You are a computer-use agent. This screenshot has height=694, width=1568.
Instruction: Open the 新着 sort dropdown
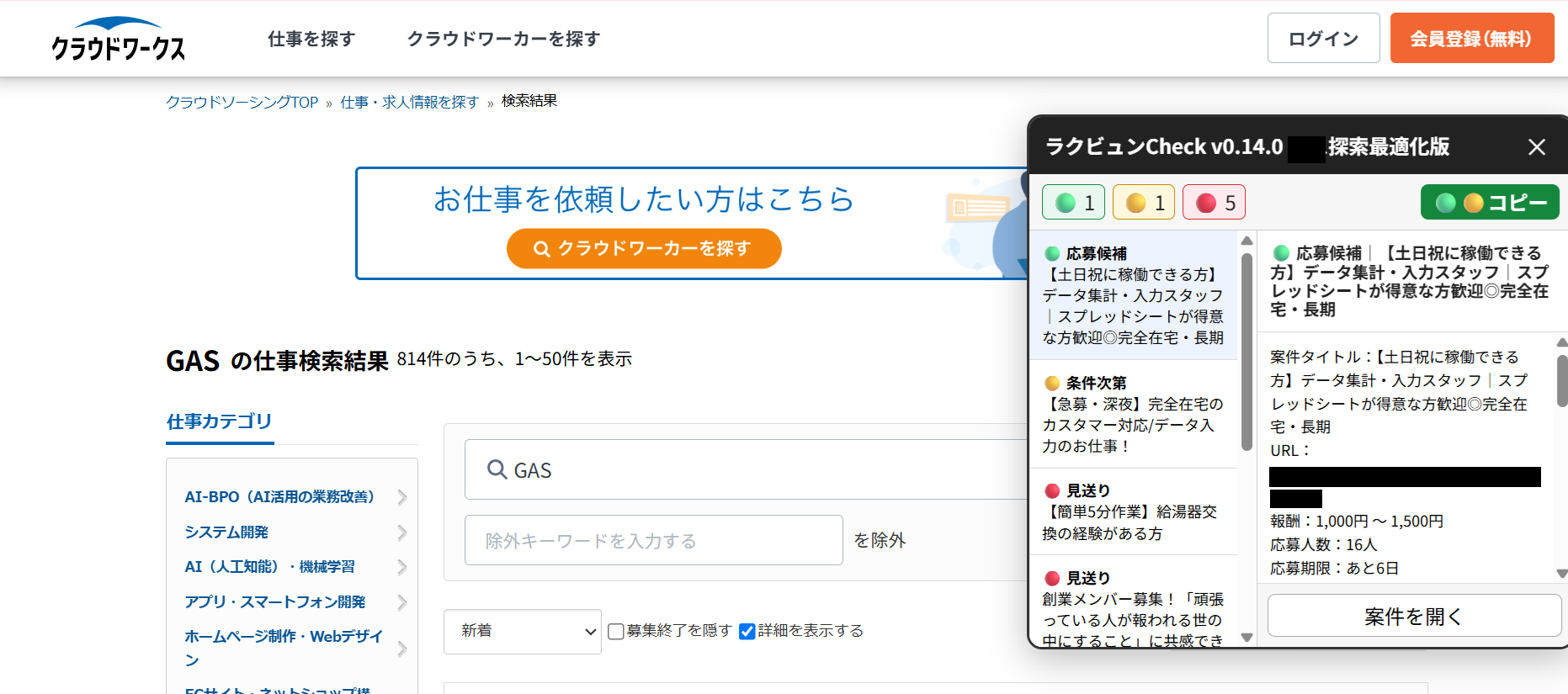[522, 631]
